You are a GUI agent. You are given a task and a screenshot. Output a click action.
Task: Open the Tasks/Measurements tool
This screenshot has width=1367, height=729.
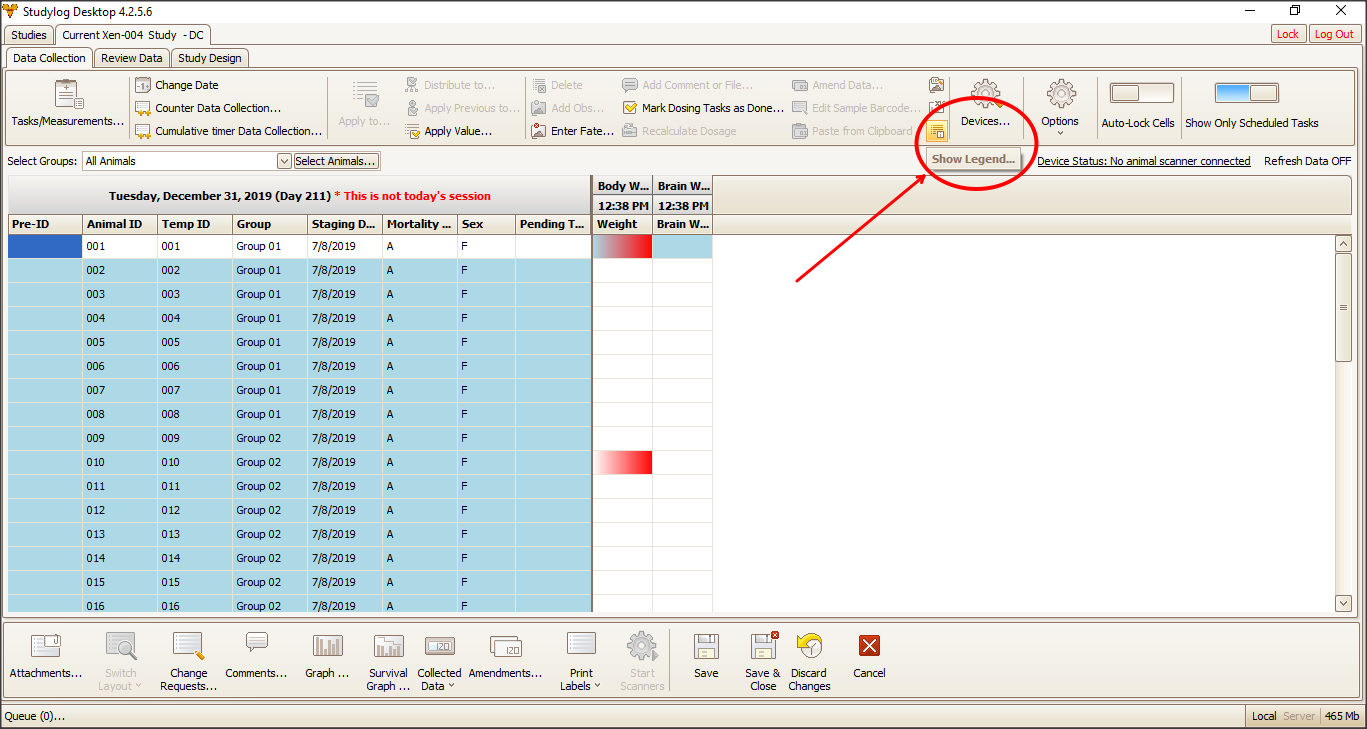[67, 104]
